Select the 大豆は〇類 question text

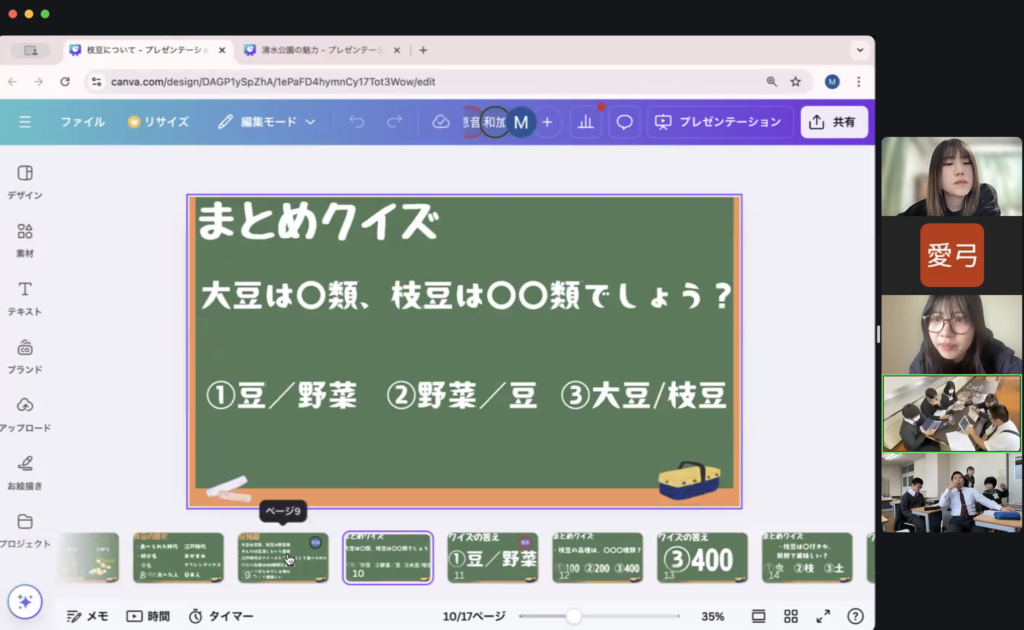(466, 296)
